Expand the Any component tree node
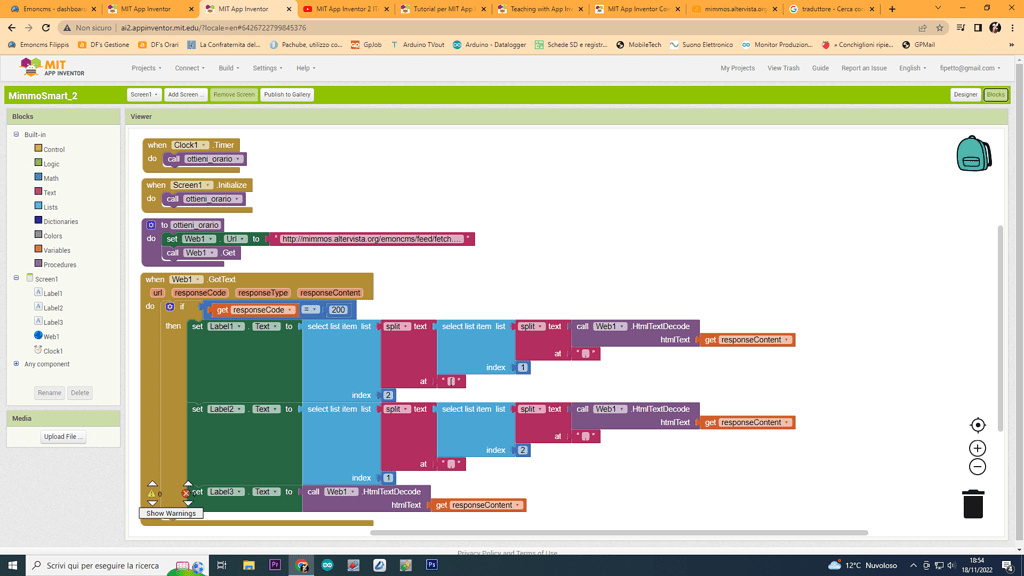1024x576 pixels. [16, 364]
